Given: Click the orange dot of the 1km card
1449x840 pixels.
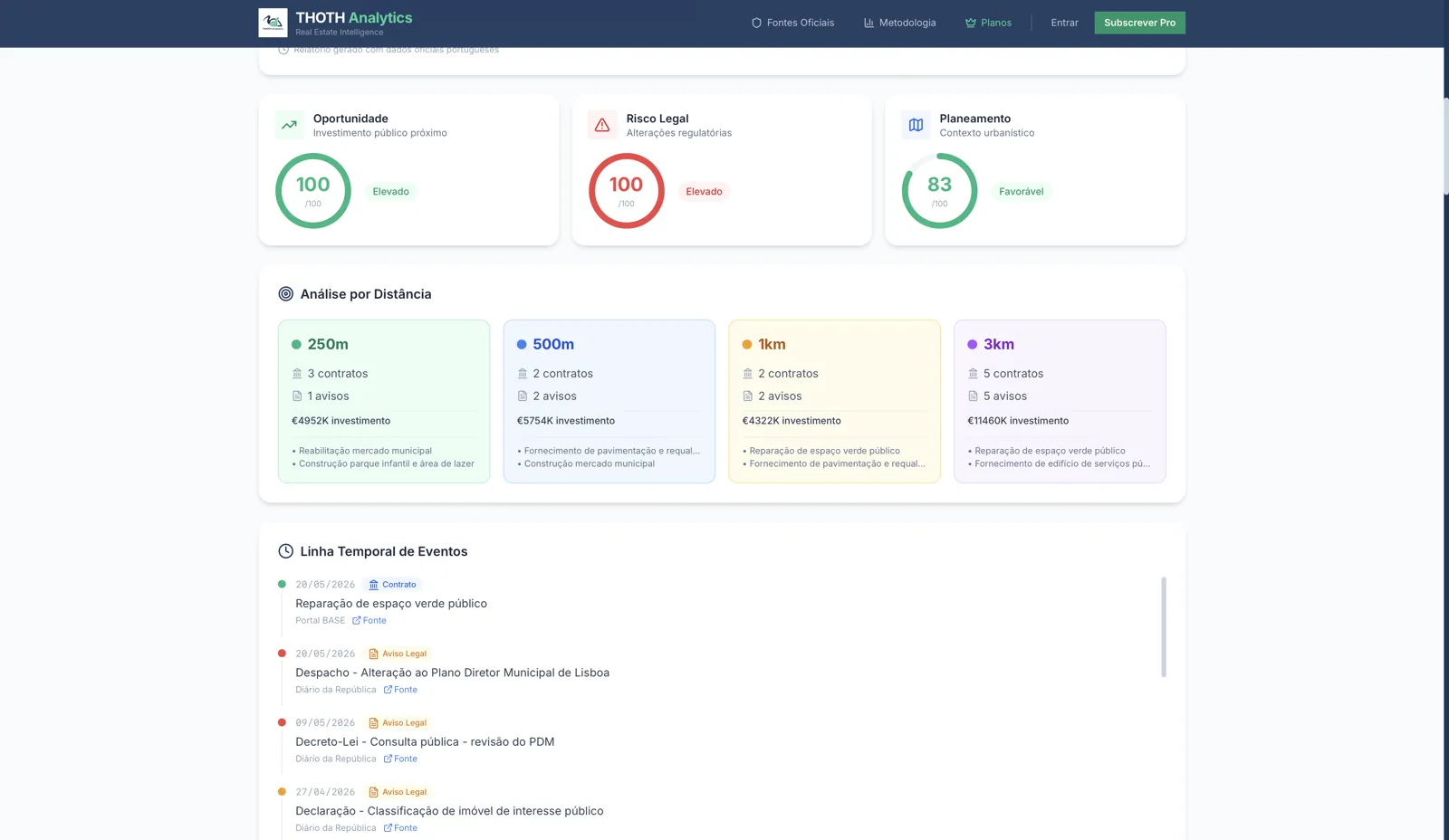Looking at the screenshot, I should click(x=747, y=345).
